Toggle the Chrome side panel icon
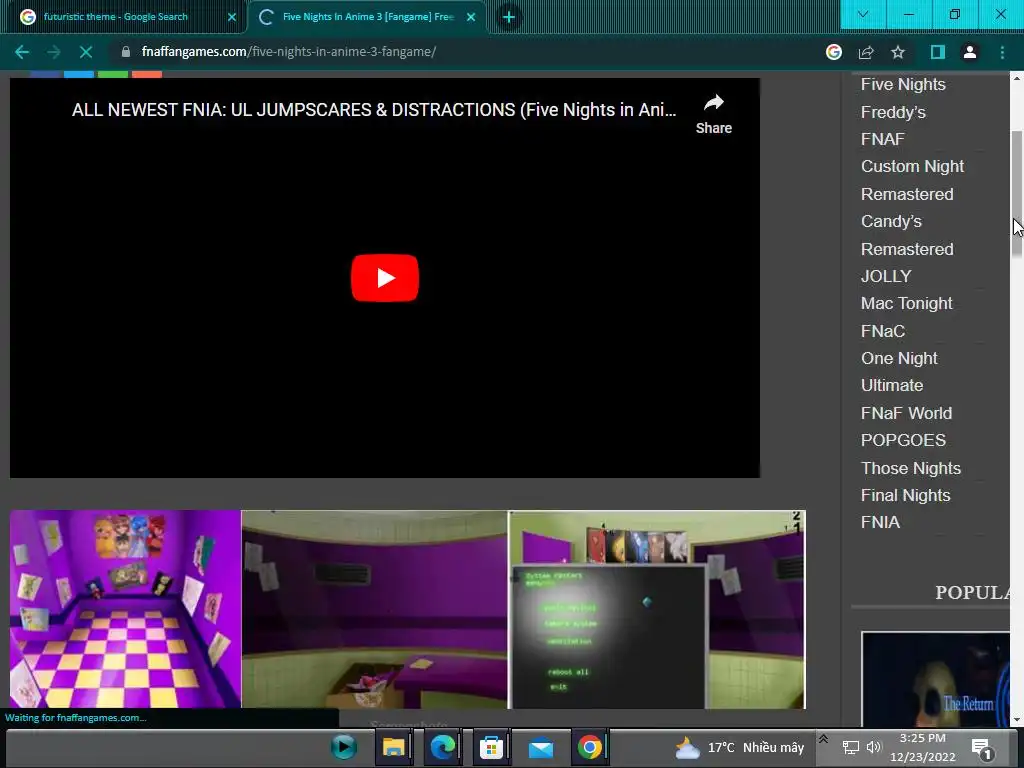 pyautogui.click(x=938, y=52)
